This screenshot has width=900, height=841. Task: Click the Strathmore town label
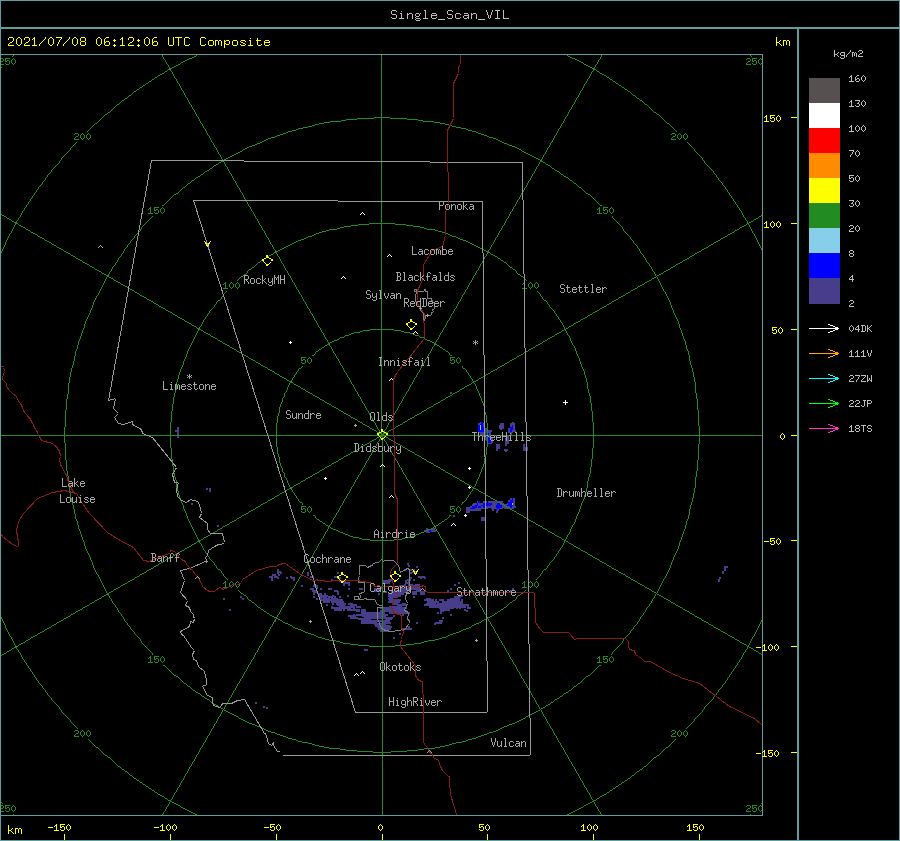(486, 592)
